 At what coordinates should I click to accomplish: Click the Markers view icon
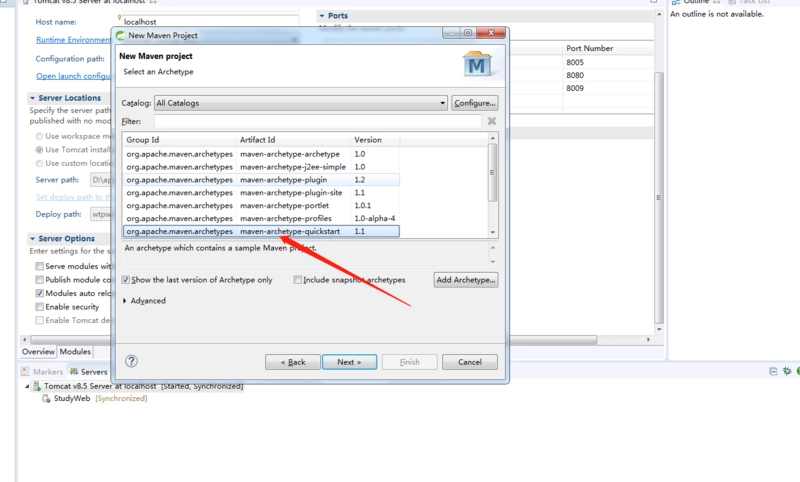(x=26, y=372)
